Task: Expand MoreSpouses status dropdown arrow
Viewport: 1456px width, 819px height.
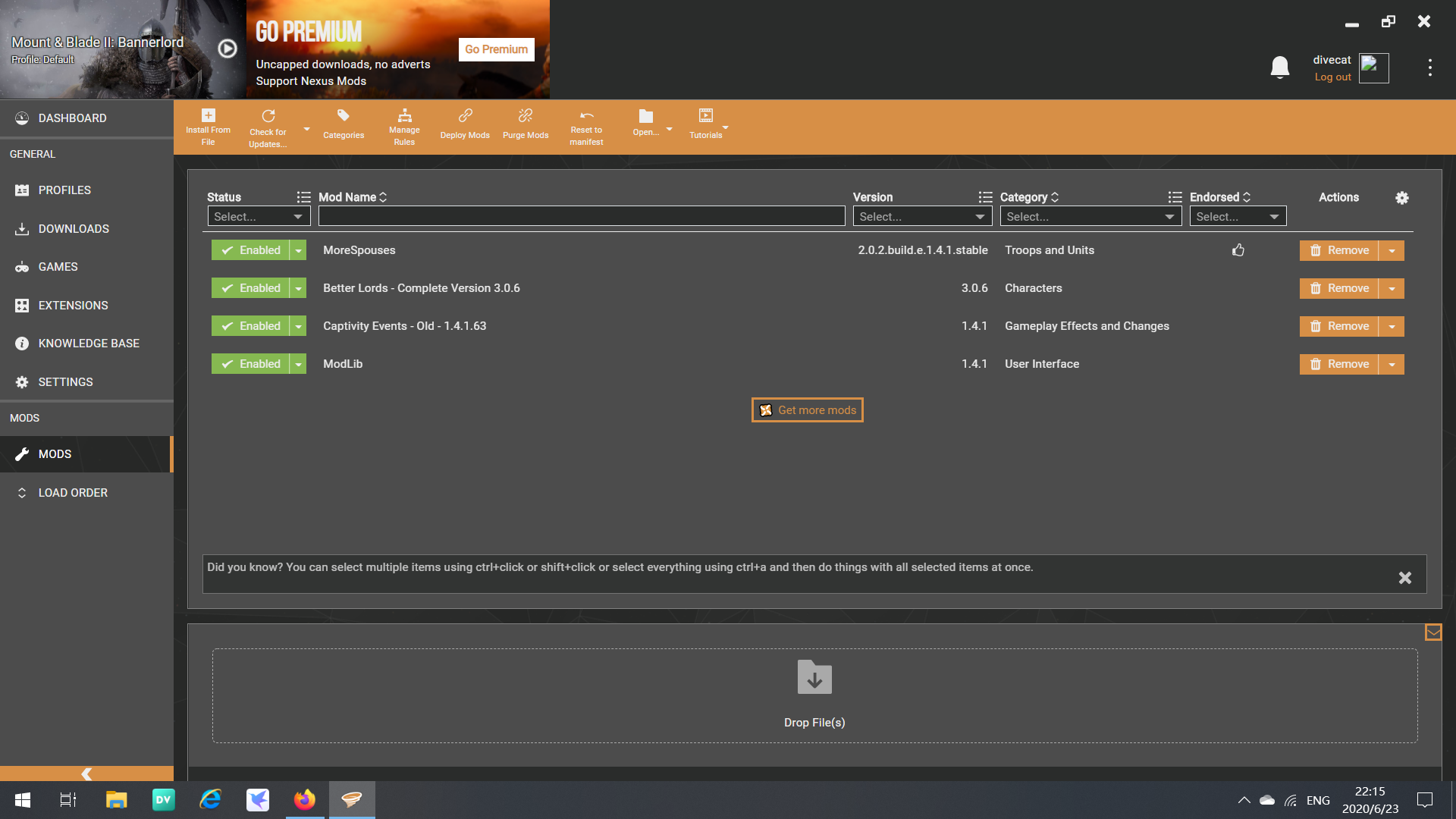Action: point(298,250)
